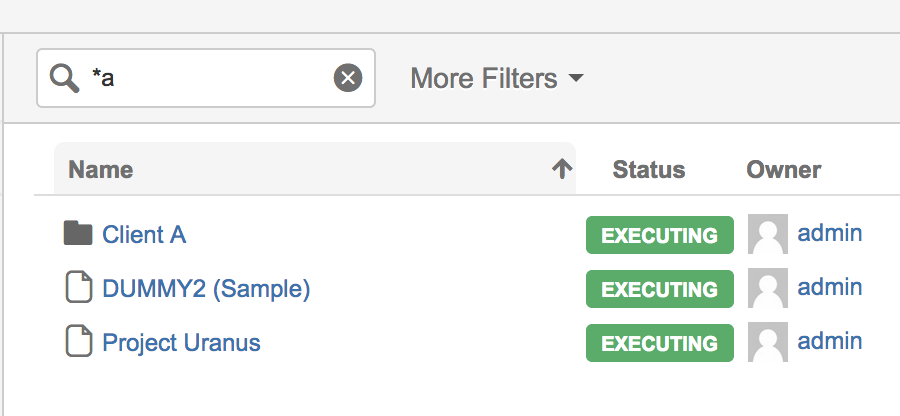The image size is (900, 416).
Task: Click the magnifier search icon
Action: (64, 78)
